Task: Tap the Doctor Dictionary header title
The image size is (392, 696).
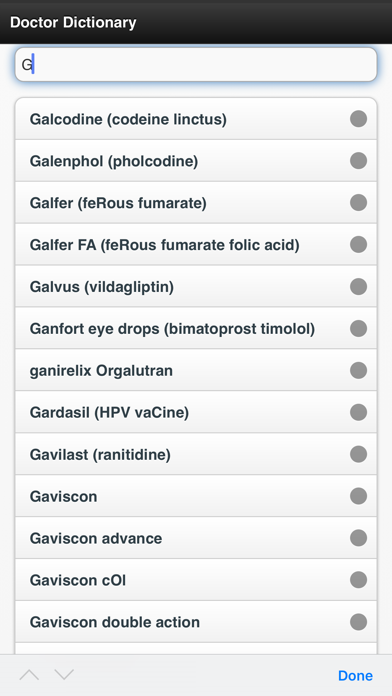Action: (73, 22)
